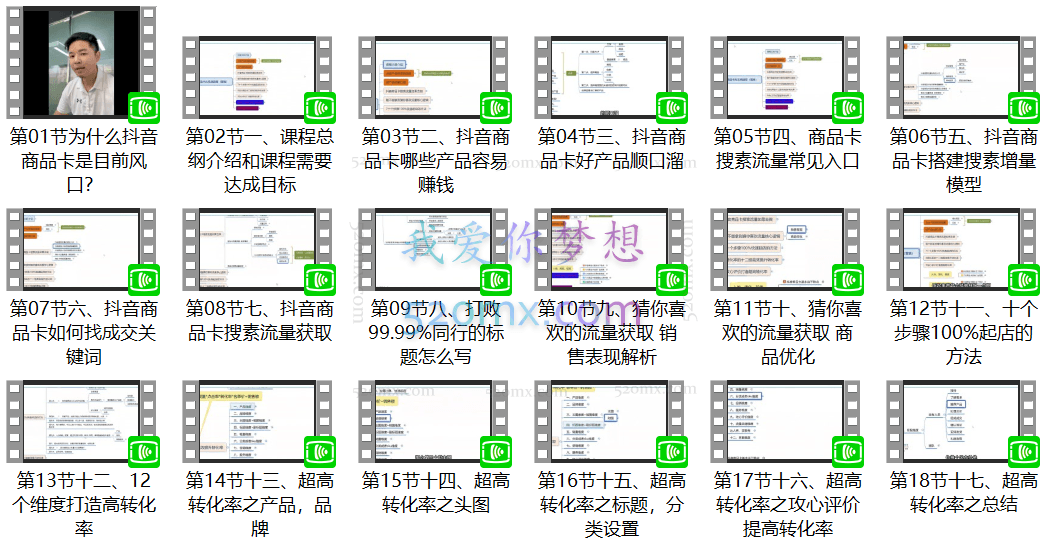Image resolution: width=1049 pixels, height=547 pixels.
Task: Select file name 第11节十、猜你喜欢的流量获取 商品优化
Action: 787,332
